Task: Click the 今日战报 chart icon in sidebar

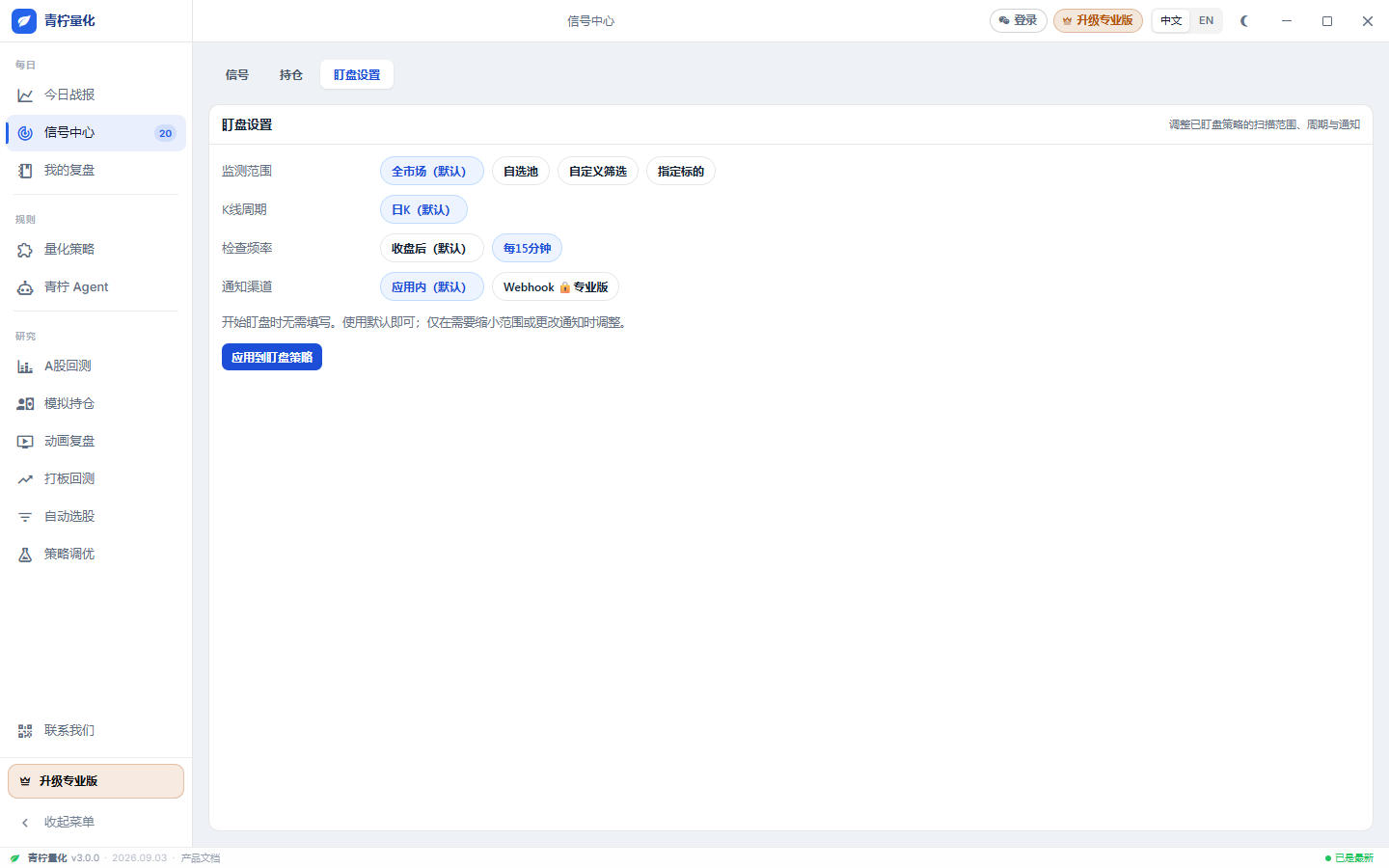Action: coord(25,95)
